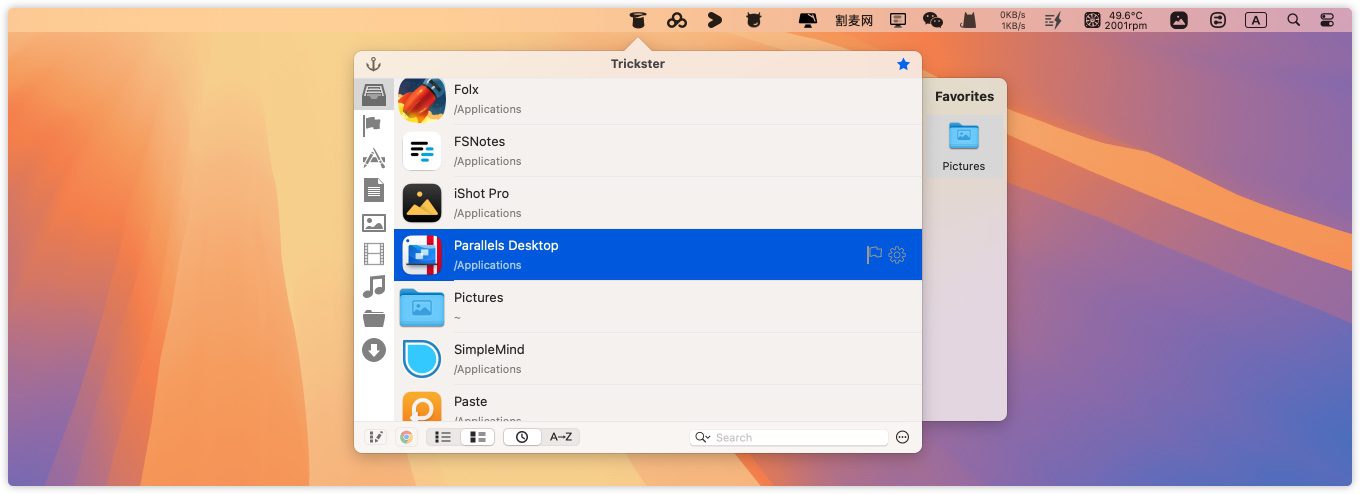1360x494 pixels.
Task: Select the SimpleMind entry name
Action: click(x=489, y=349)
